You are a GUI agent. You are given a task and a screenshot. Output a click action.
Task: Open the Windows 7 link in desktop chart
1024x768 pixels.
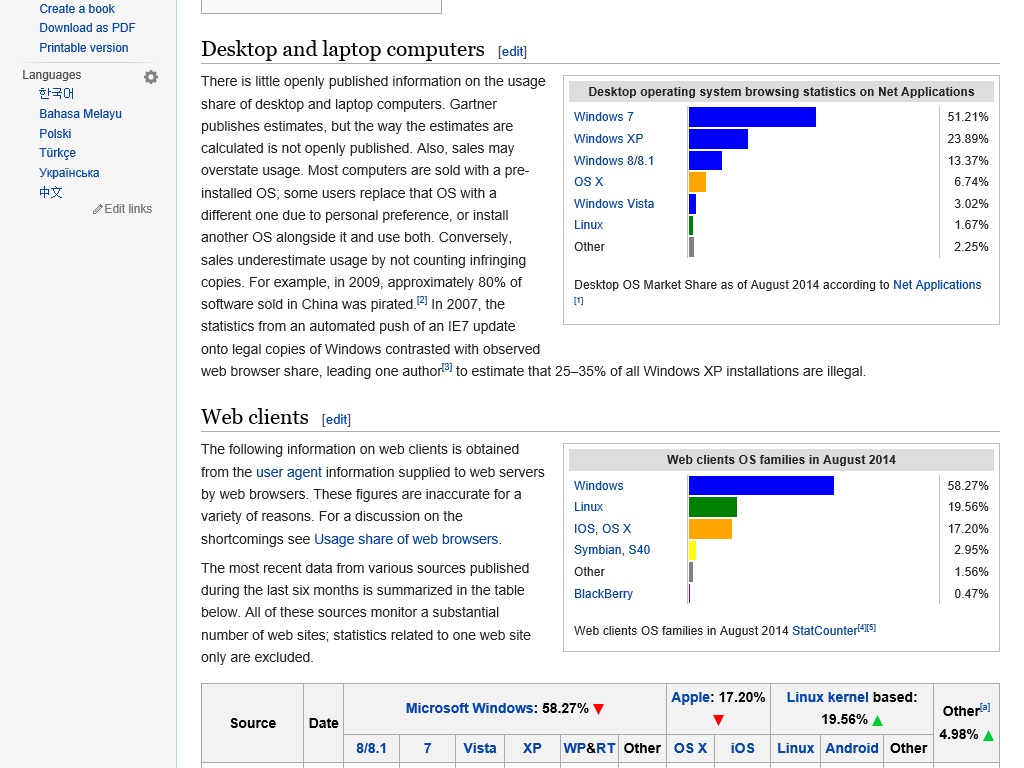click(603, 117)
